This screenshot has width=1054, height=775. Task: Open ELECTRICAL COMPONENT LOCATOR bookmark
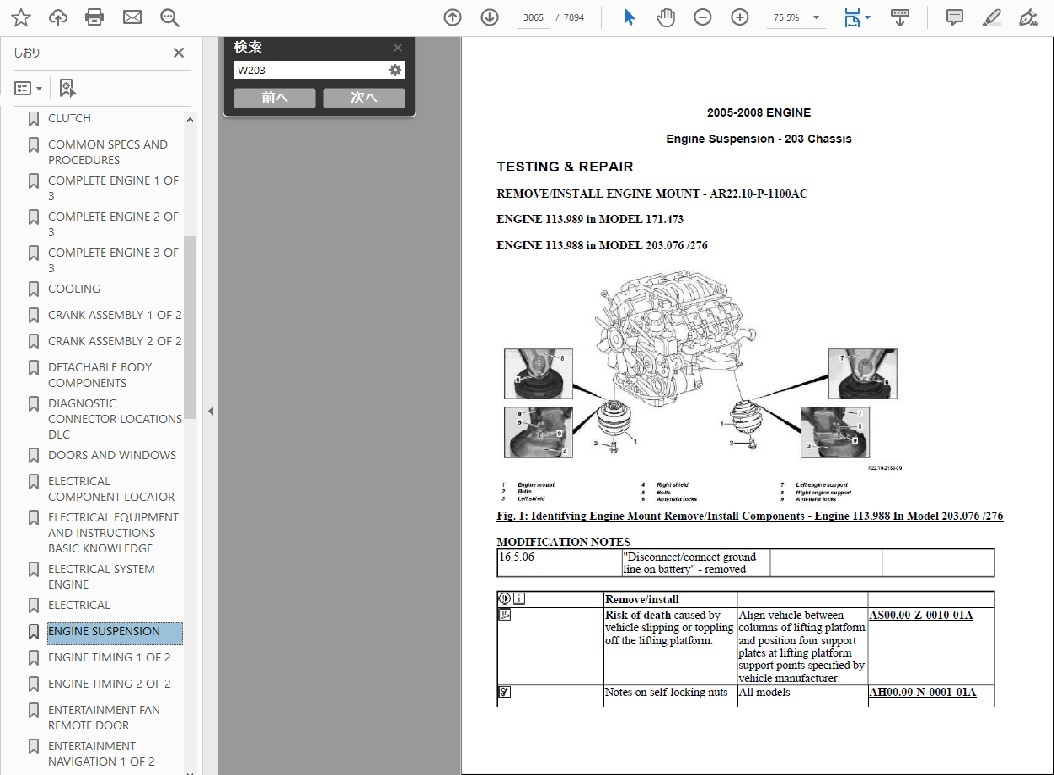[x=112, y=489]
